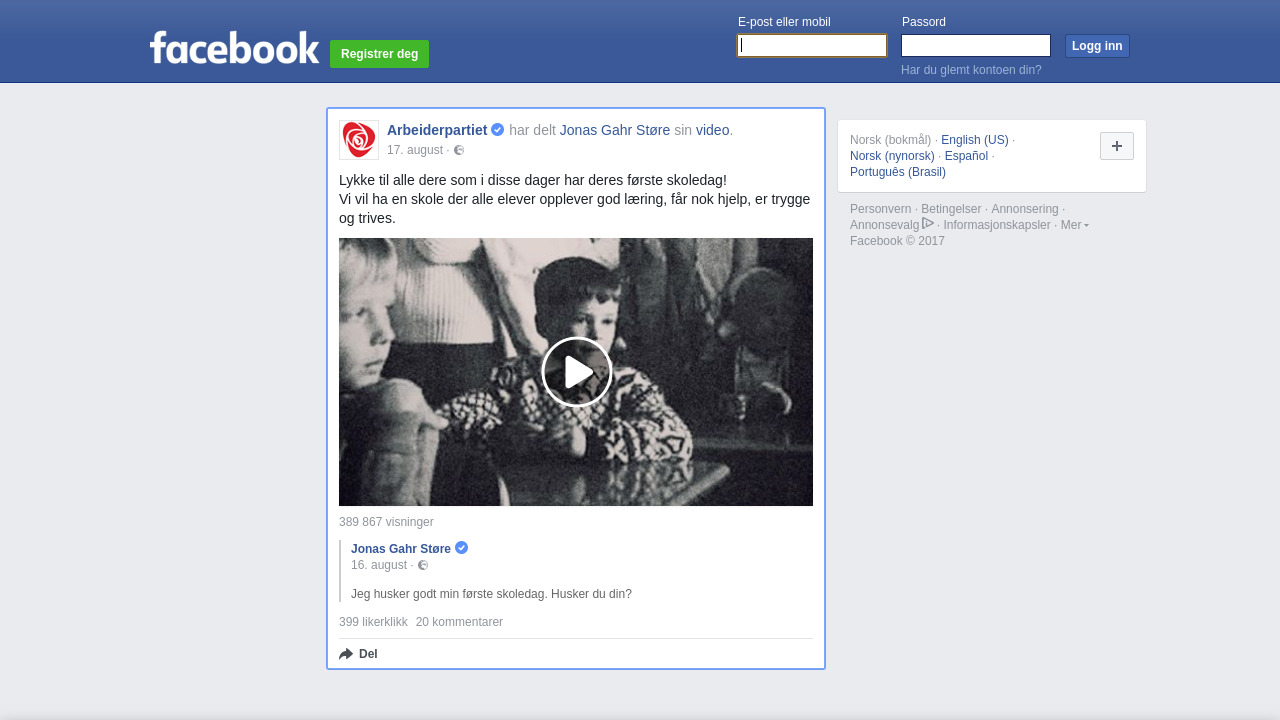Click the Facebook logo

pyautogui.click(x=234, y=48)
